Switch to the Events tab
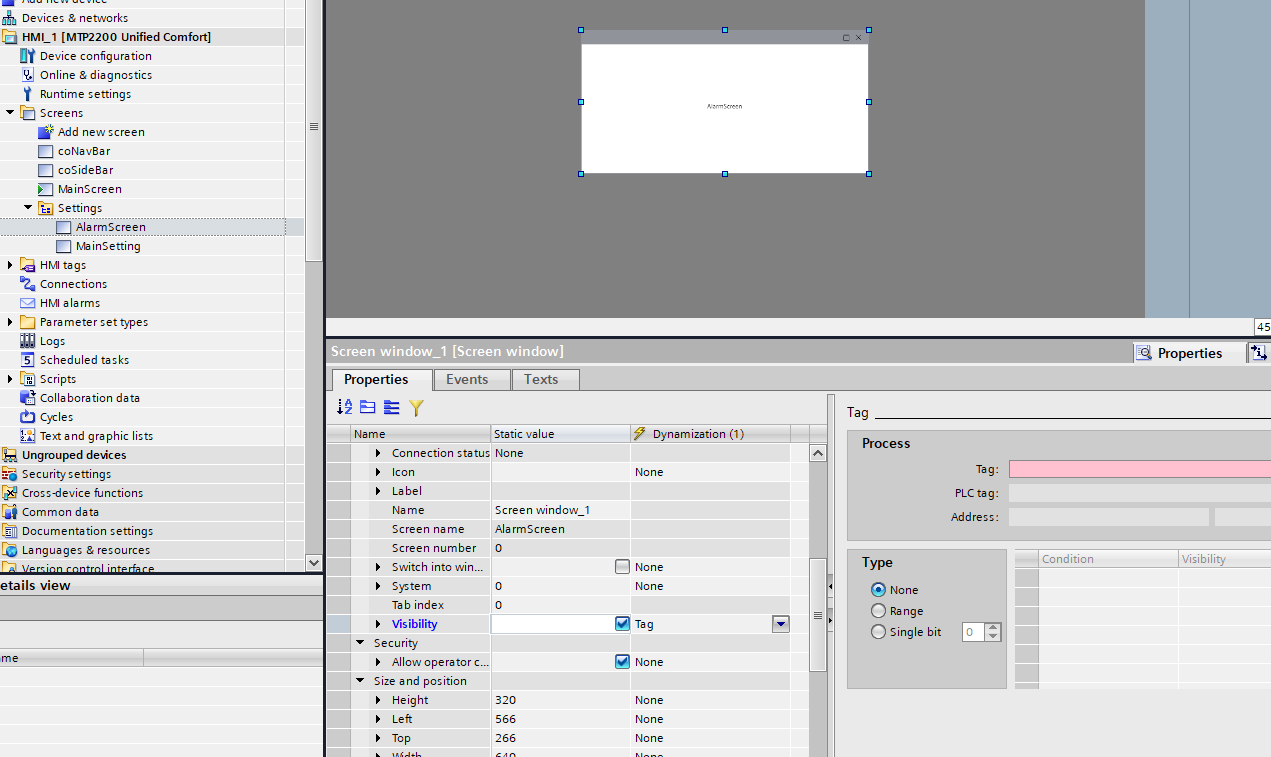 coord(467,380)
